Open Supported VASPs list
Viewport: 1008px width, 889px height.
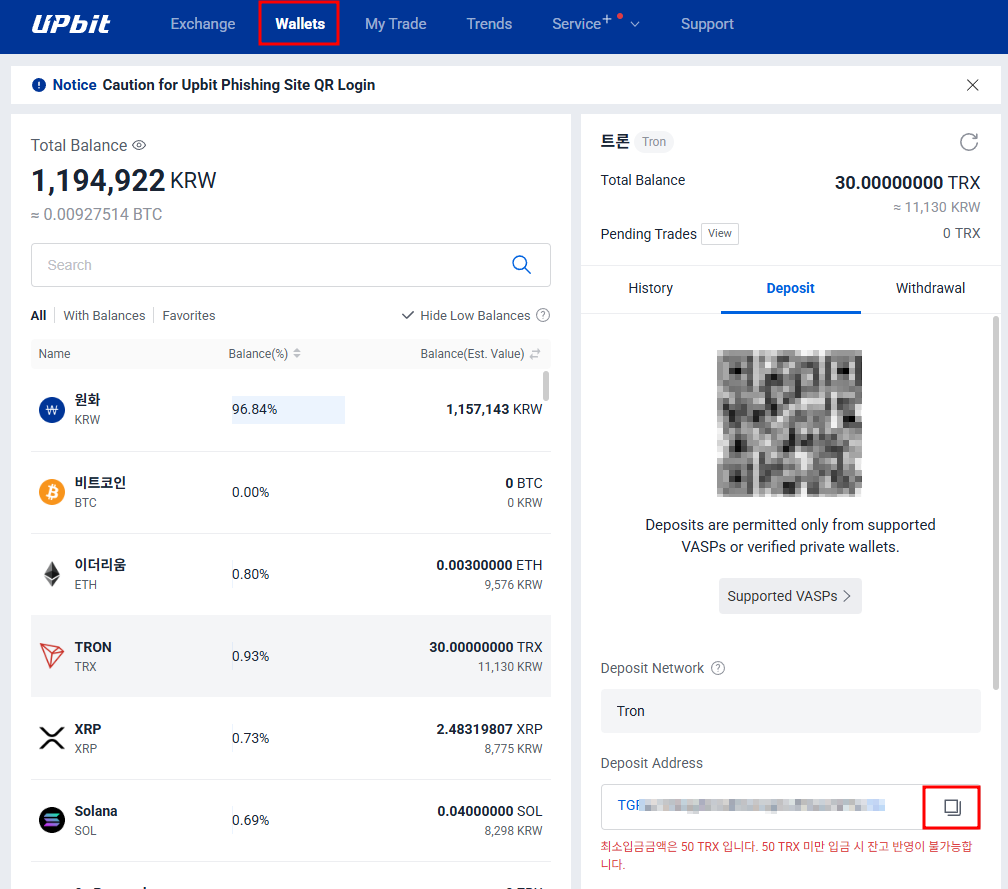click(x=789, y=596)
